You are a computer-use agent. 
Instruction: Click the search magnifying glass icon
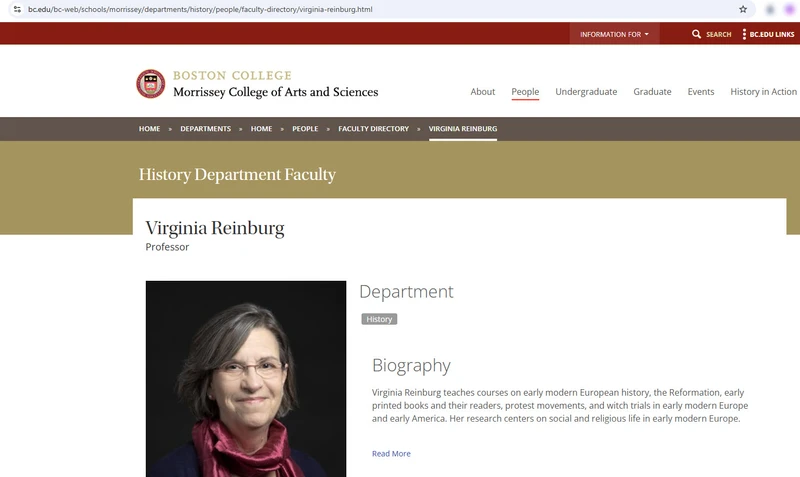[x=696, y=34]
